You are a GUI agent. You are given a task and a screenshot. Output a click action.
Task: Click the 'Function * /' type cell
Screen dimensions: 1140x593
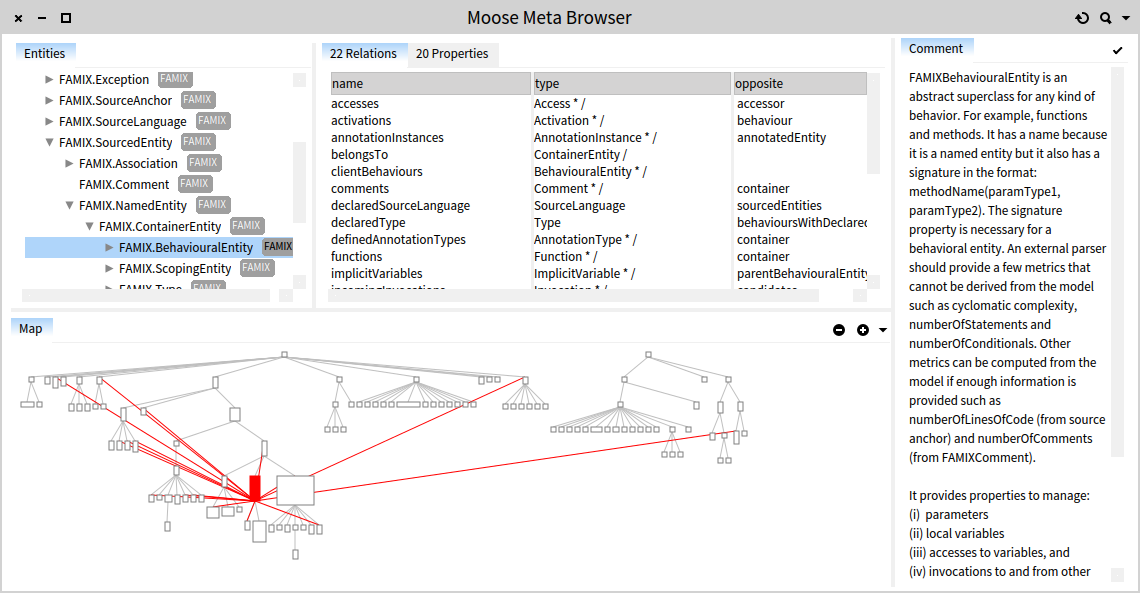tap(566, 257)
